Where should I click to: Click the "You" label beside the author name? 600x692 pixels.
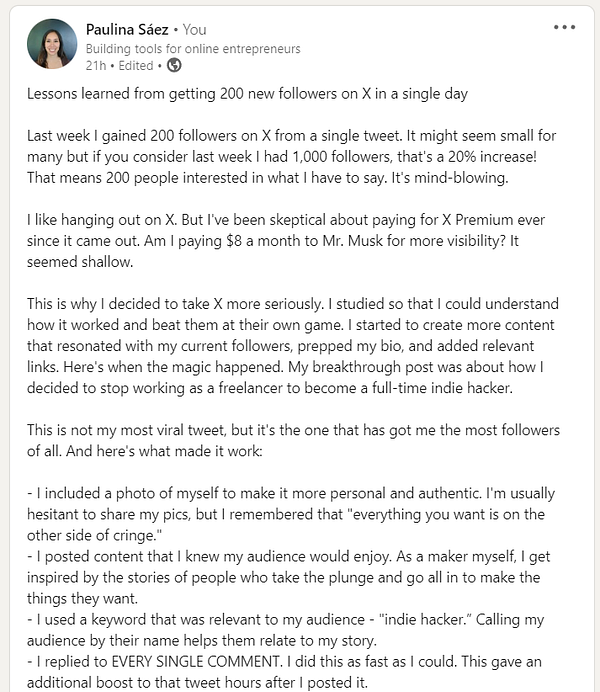(x=194, y=30)
